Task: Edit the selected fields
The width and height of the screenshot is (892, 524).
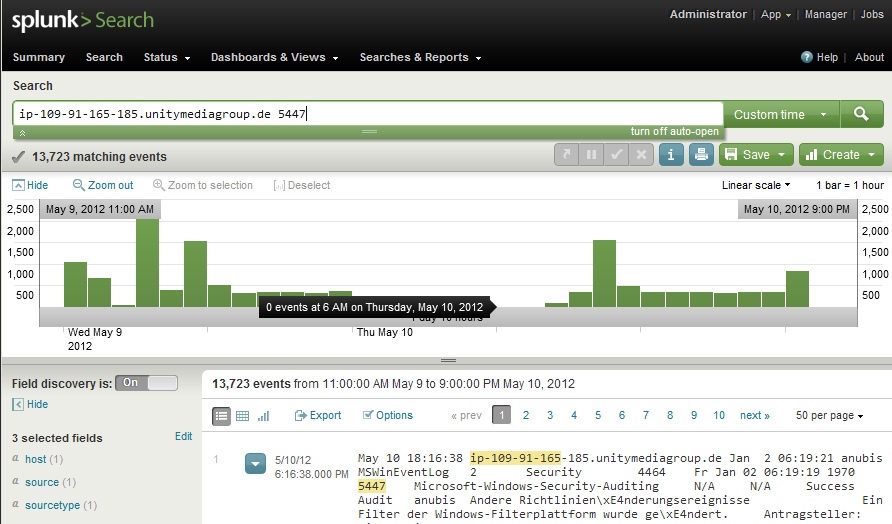Action: pos(183,436)
